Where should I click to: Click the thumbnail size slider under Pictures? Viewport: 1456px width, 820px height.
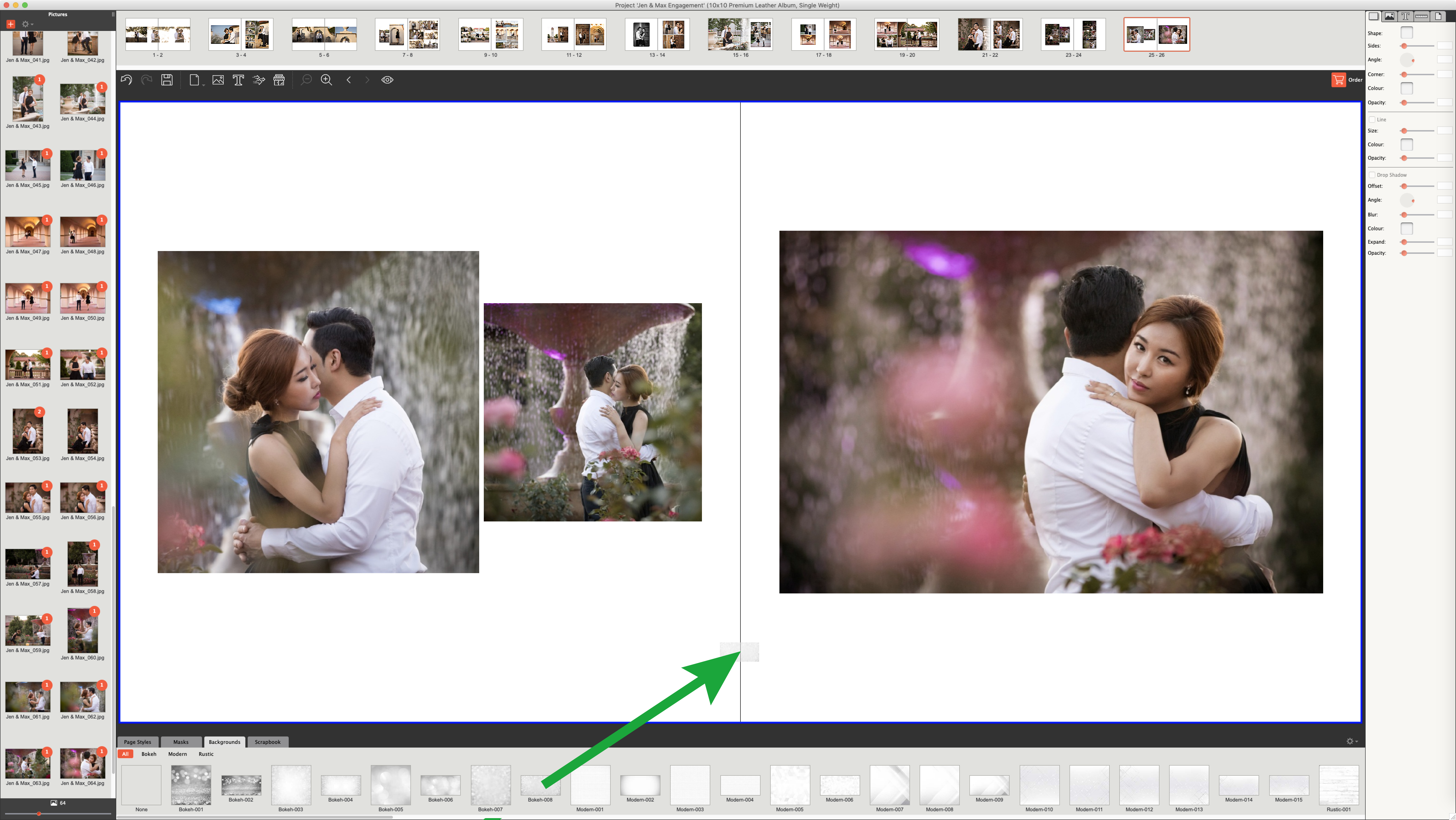point(58,814)
